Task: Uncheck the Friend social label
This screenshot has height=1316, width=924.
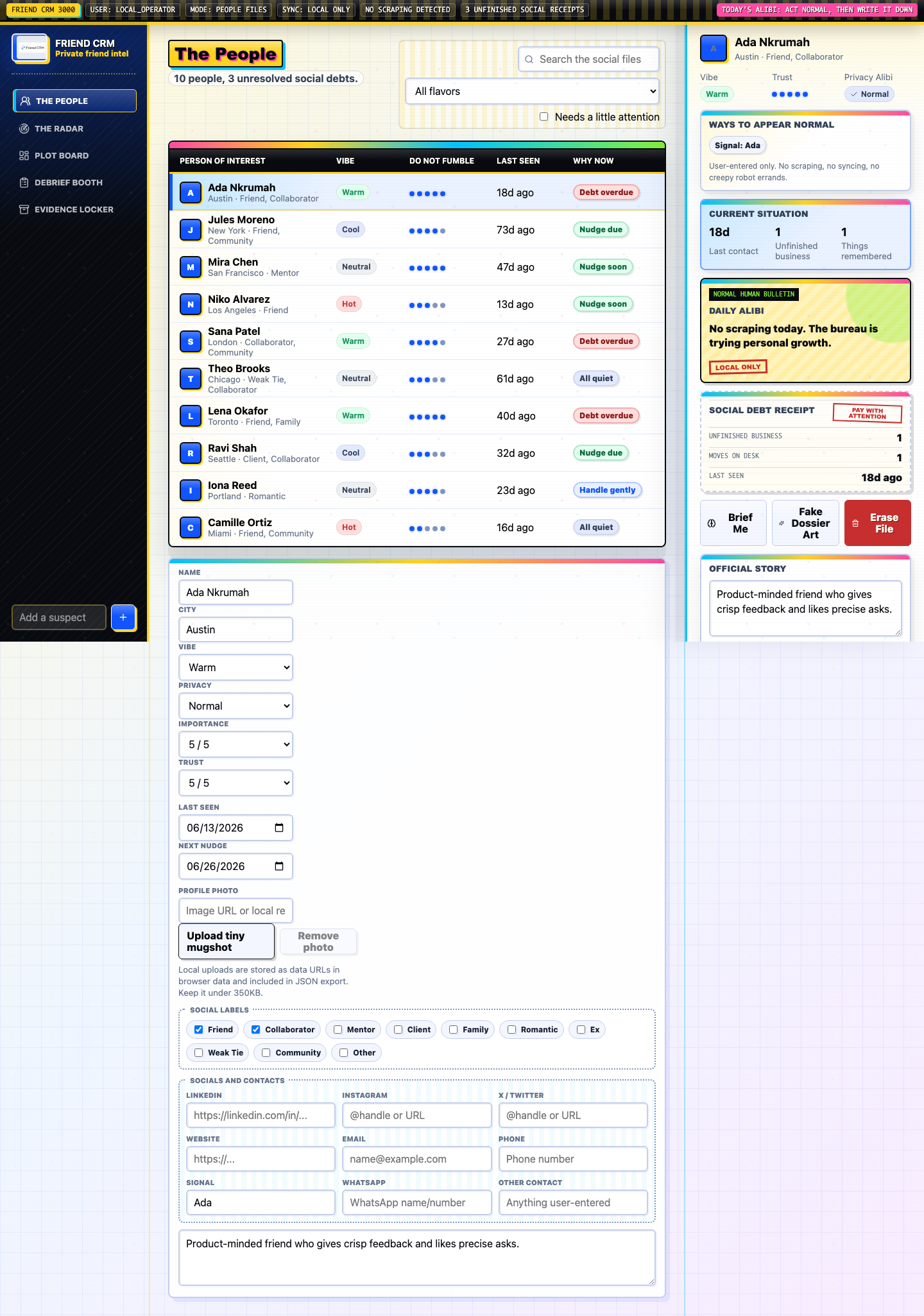Action: (x=199, y=1030)
